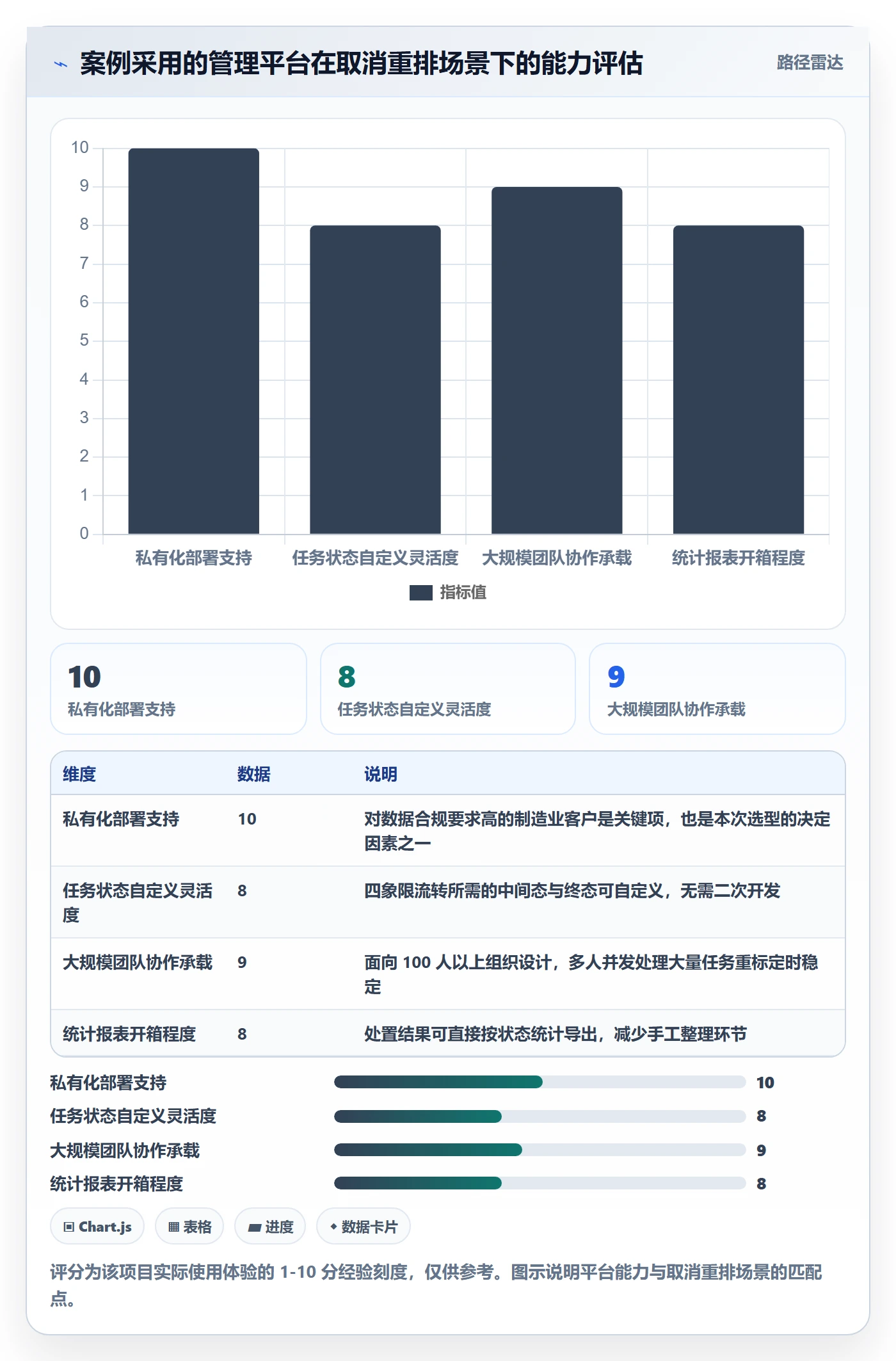The width and height of the screenshot is (896, 1361).
Task: Click the table description starting 对数据合规要求高
Action: click(597, 831)
